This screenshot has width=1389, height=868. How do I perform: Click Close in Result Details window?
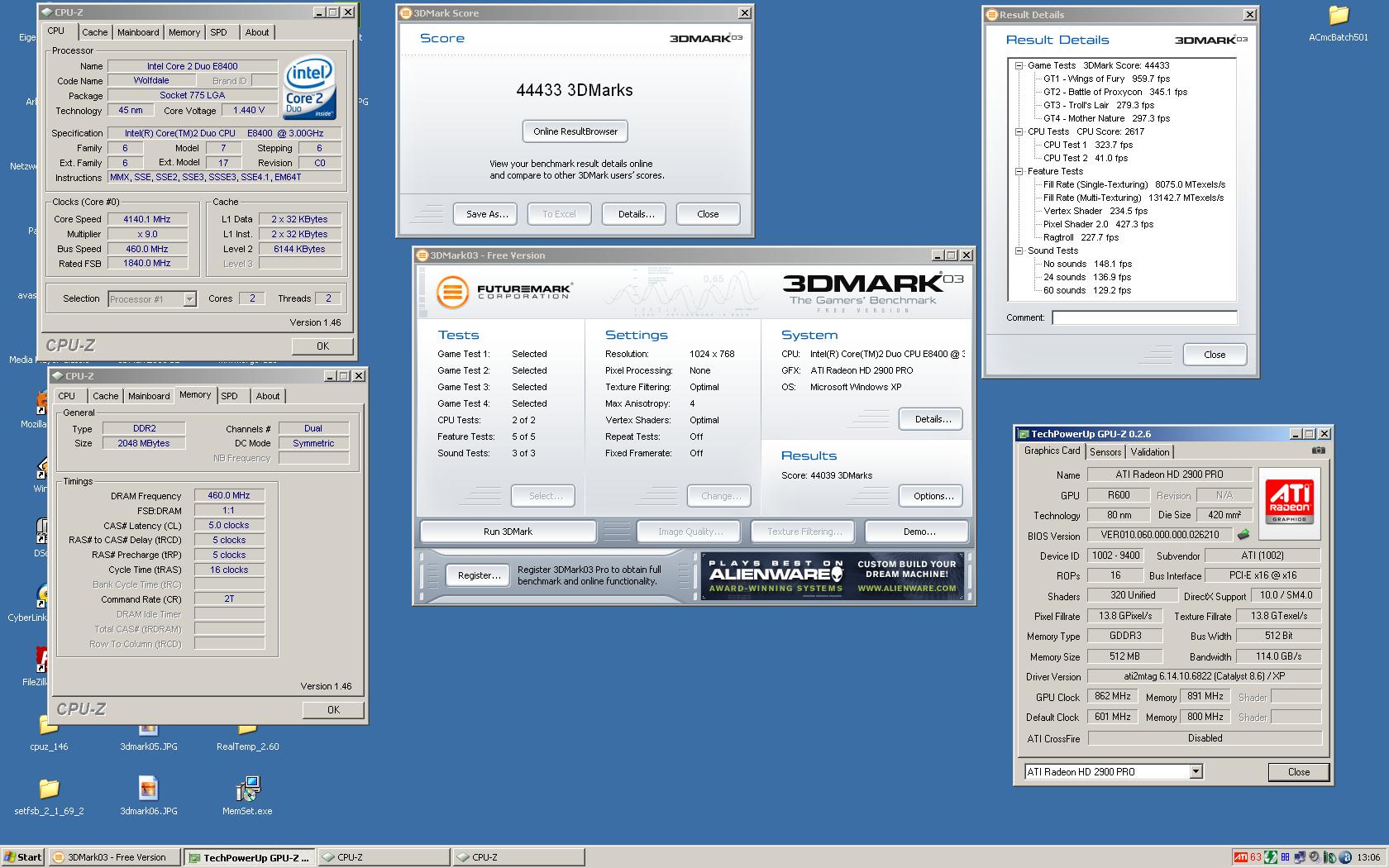click(1215, 355)
